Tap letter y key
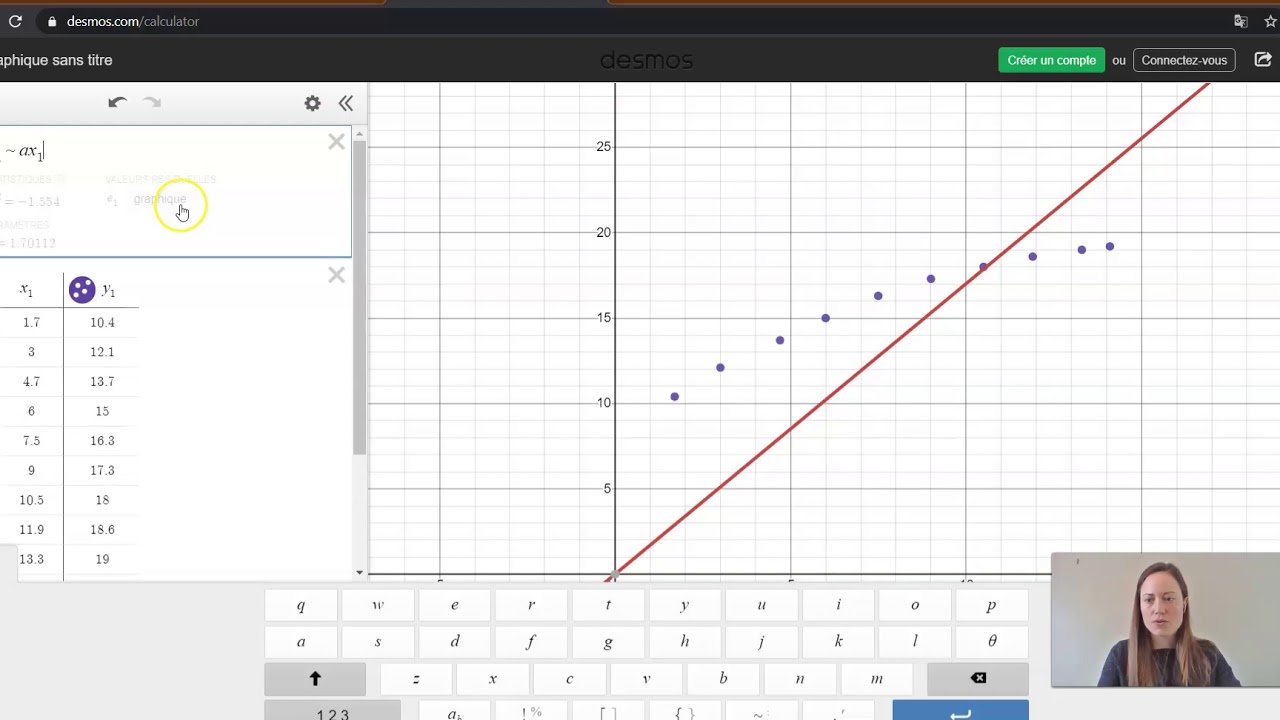This screenshot has height=720, width=1280. (x=685, y=605)
